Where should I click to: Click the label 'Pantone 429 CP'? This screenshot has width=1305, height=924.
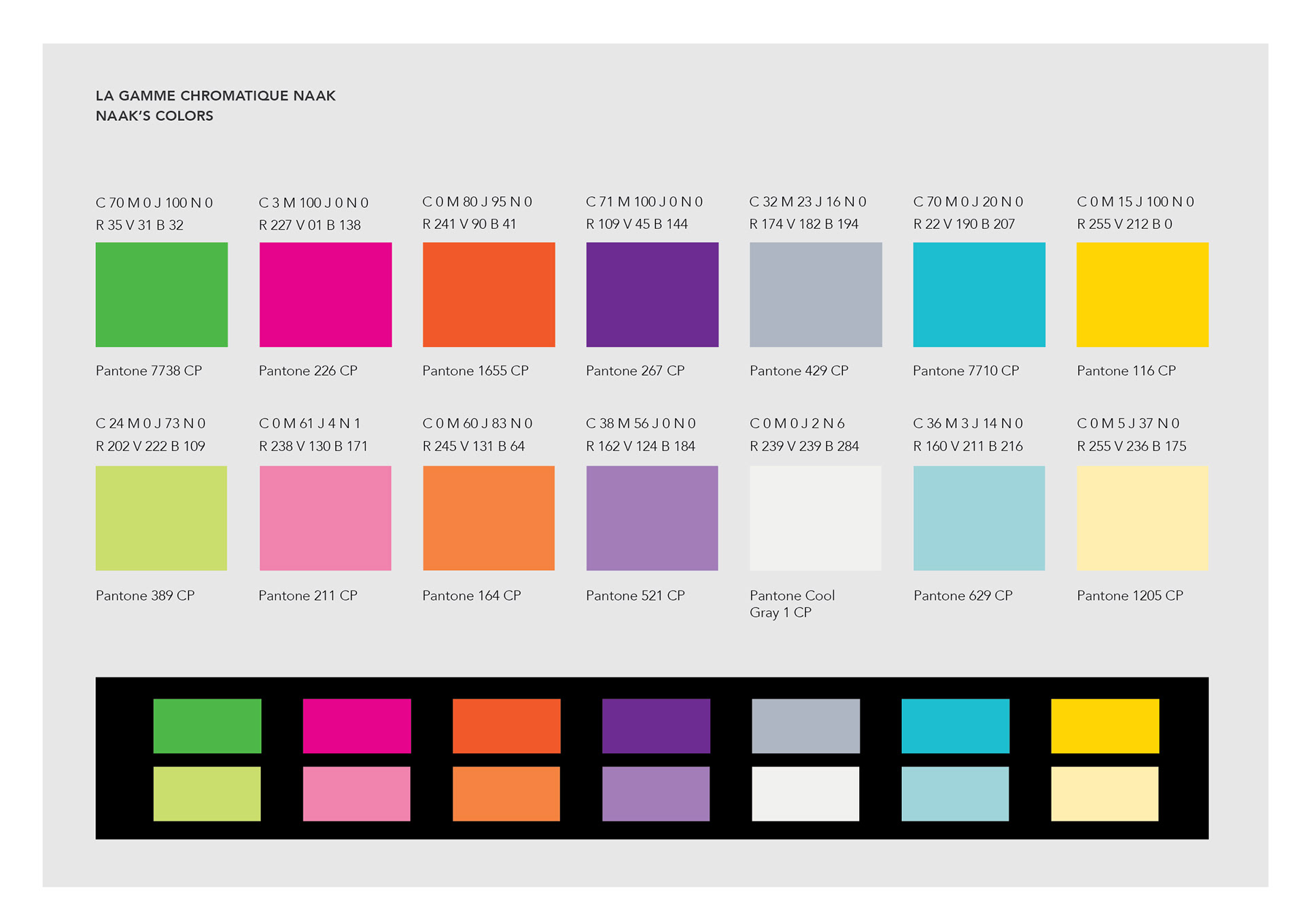pos(799,371)
